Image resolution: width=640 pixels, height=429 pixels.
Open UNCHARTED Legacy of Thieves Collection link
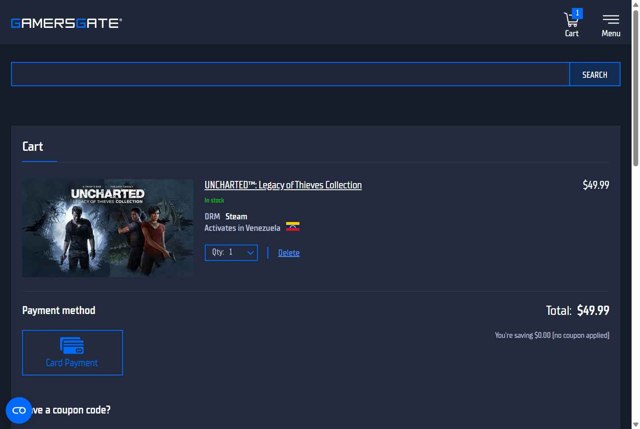[283, 185]
